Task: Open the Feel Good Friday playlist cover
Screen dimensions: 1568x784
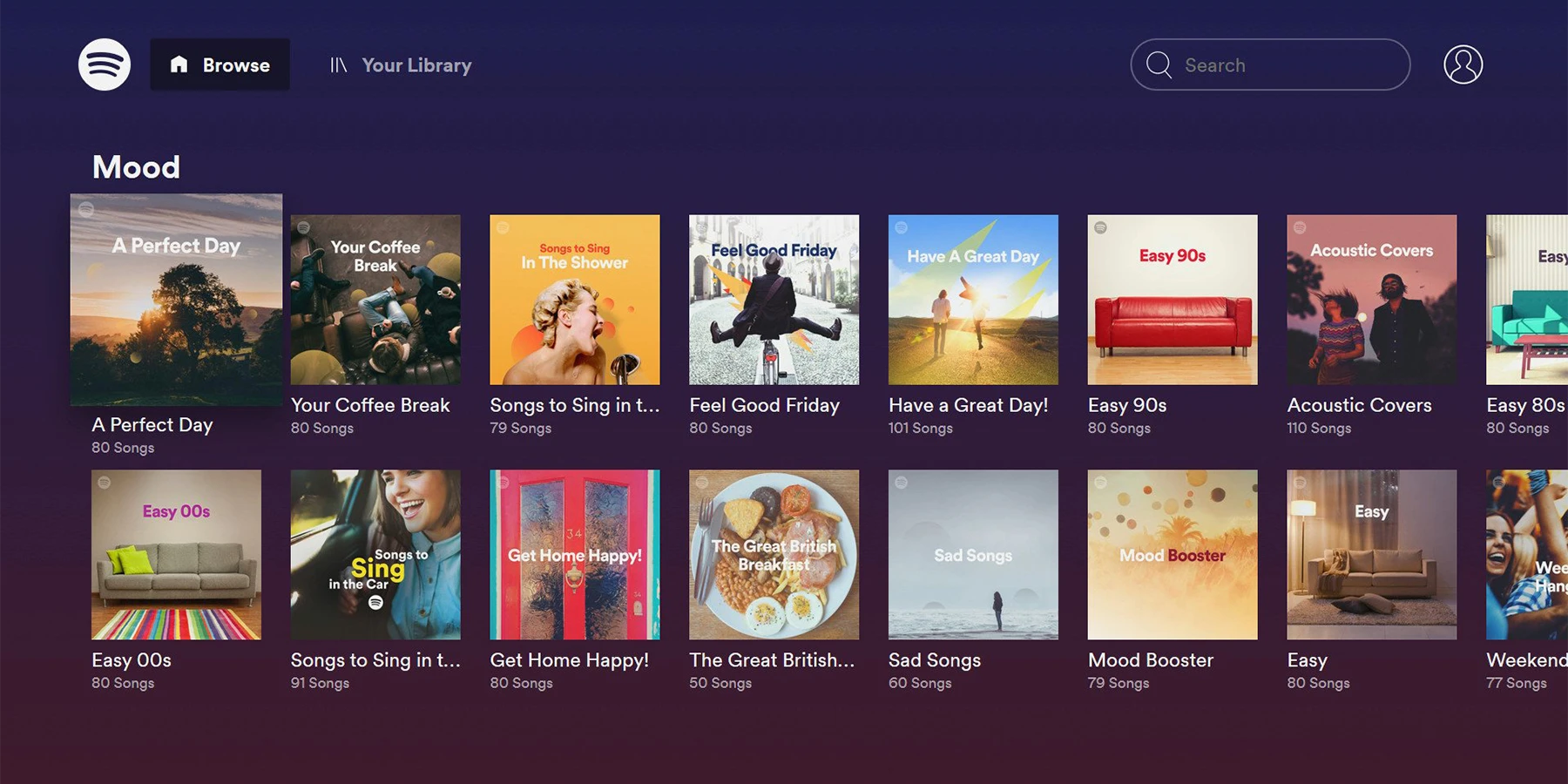Action: coord(774,300)
